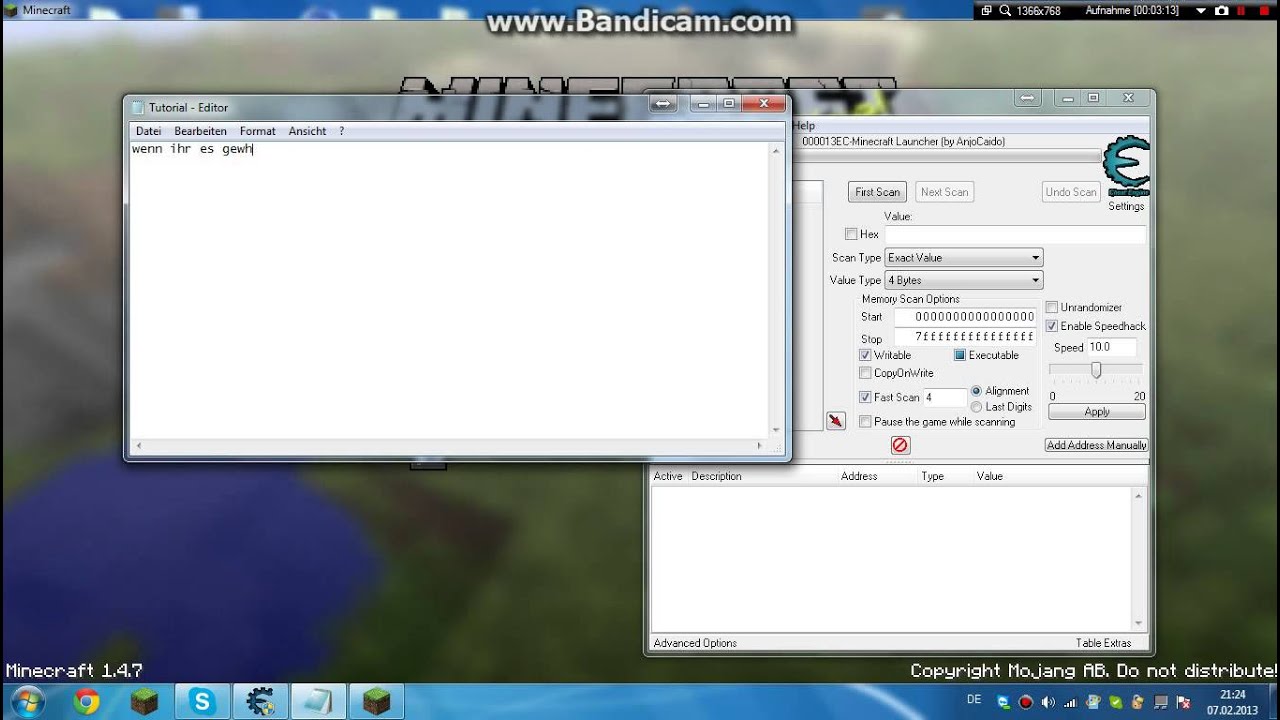Click the Speed input field
Viewport: 1280px width, 720px height.
[1112, 347]
